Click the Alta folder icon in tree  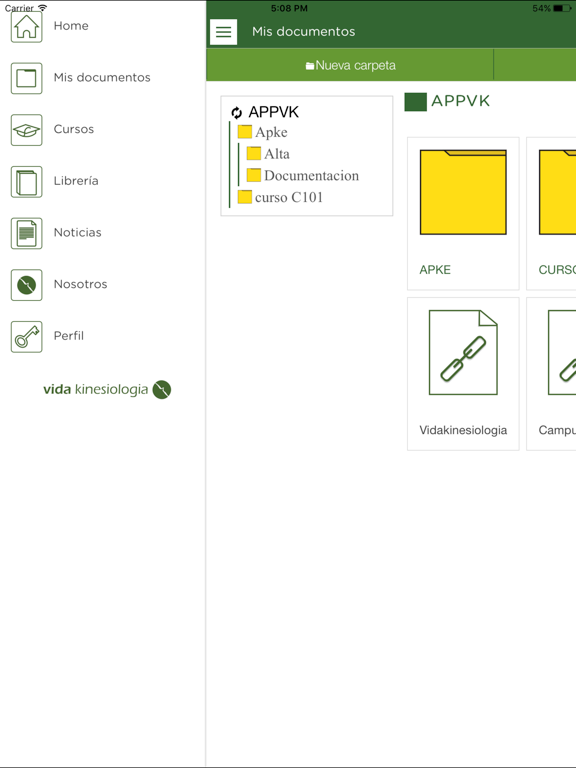(254, 153)
